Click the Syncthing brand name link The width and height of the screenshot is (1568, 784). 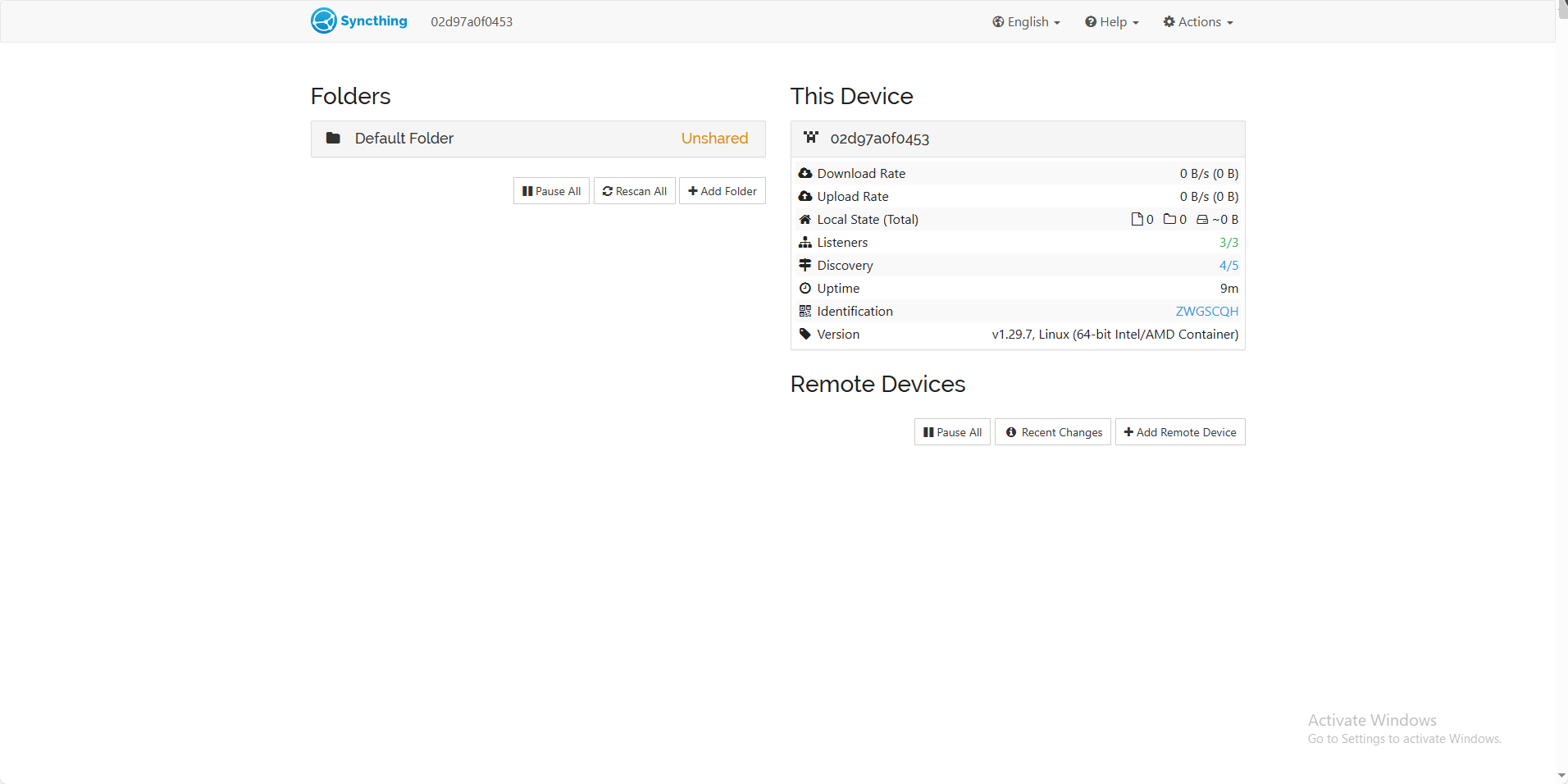click(x=374, y=21)
